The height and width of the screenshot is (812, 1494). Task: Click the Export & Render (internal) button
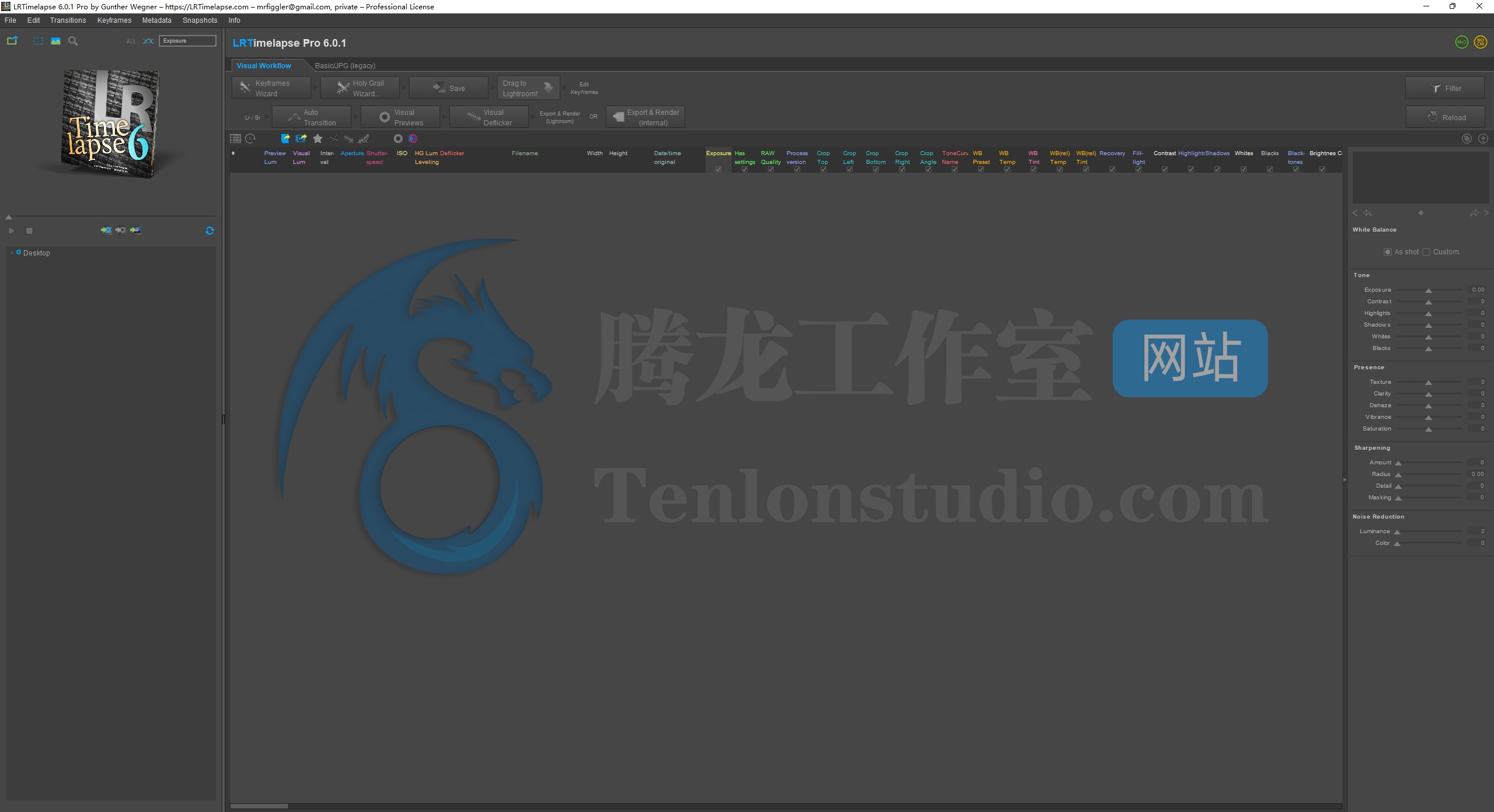(x=645, y=117)
